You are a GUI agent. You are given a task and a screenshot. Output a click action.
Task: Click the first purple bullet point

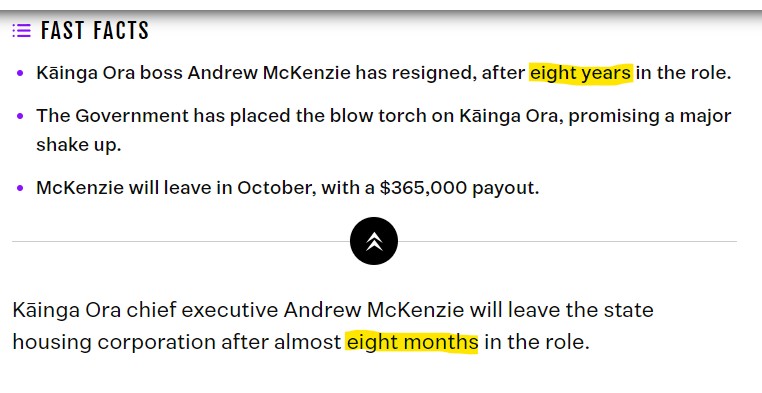[20, 73]
